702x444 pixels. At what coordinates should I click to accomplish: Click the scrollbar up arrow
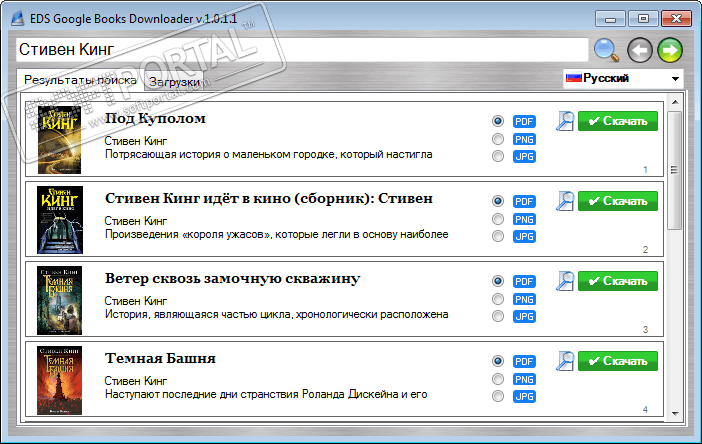[675, 102]
